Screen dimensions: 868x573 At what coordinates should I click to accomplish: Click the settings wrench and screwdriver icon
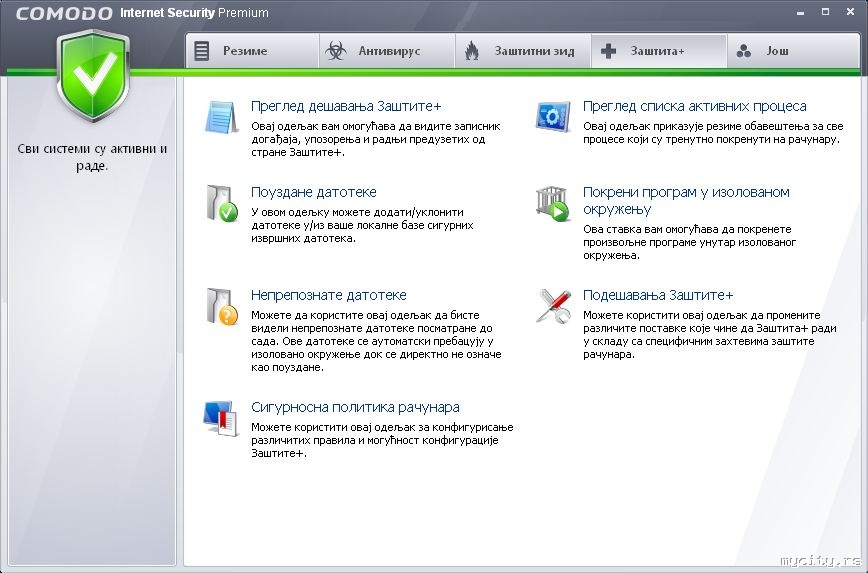click(553, 306)
